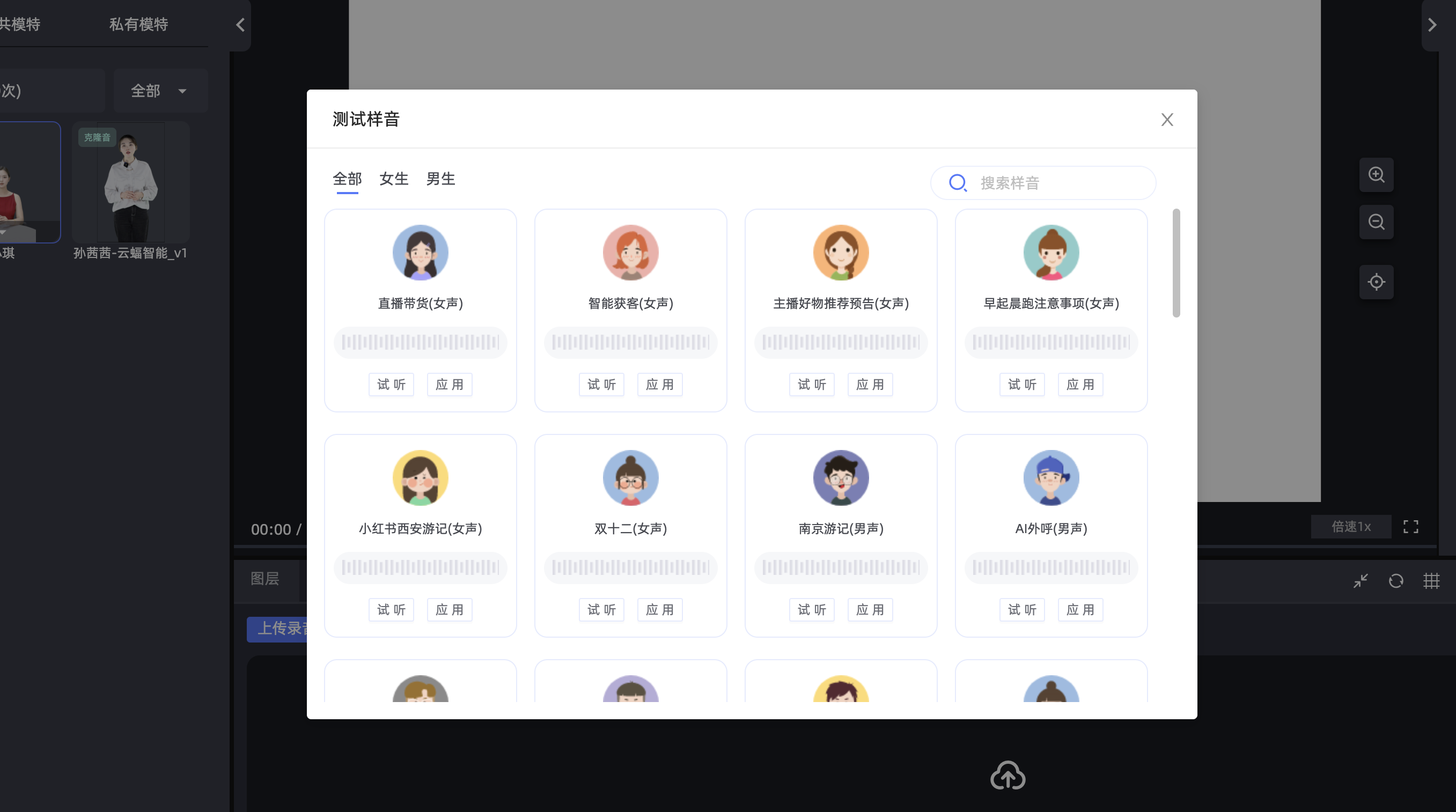The image size is (1456, 812).
Task: Click the grid icon in timeline toolbar
Action: [x=1431, y=581]
